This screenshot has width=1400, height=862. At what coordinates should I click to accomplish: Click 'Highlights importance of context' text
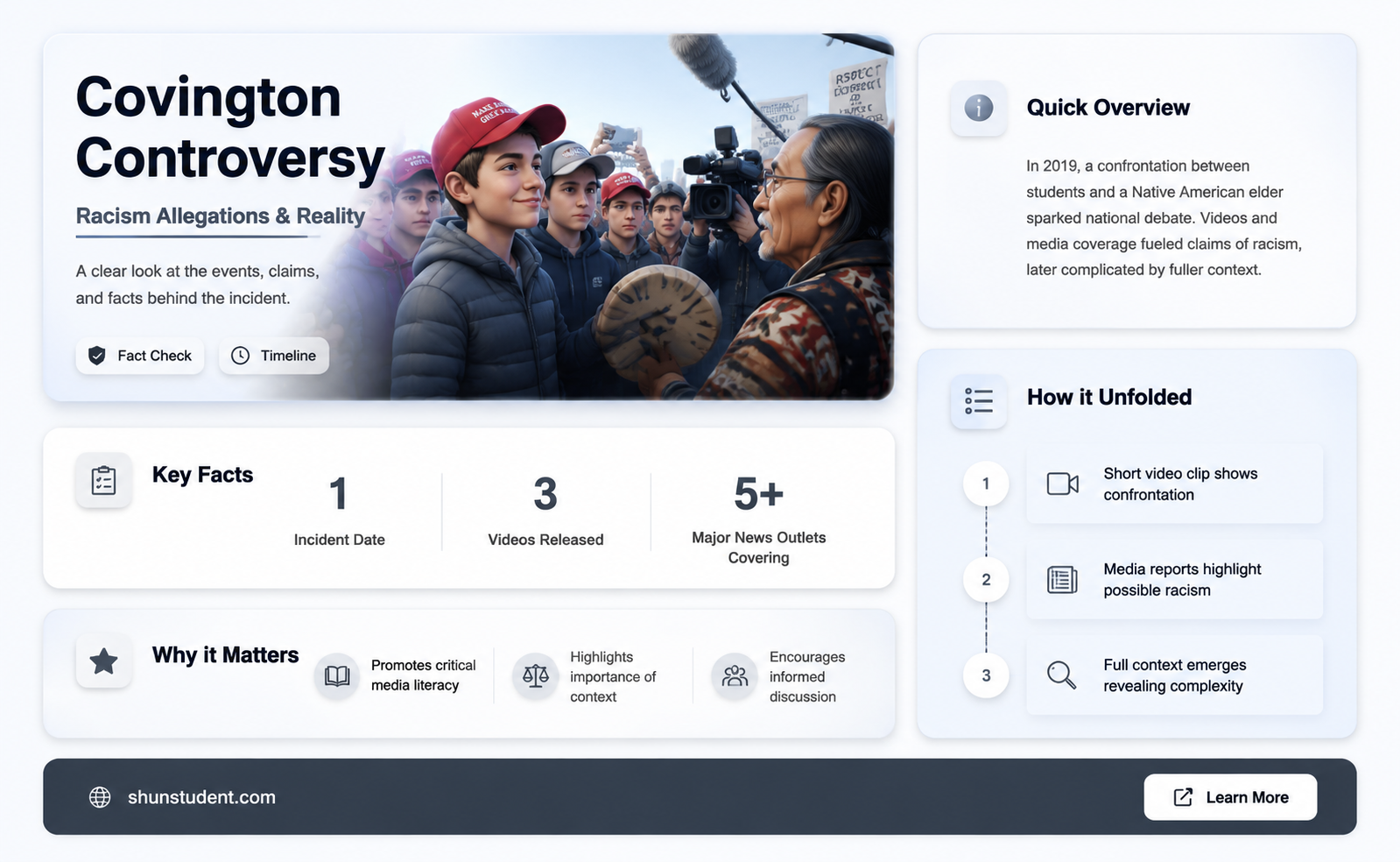(x=613, y=676)
